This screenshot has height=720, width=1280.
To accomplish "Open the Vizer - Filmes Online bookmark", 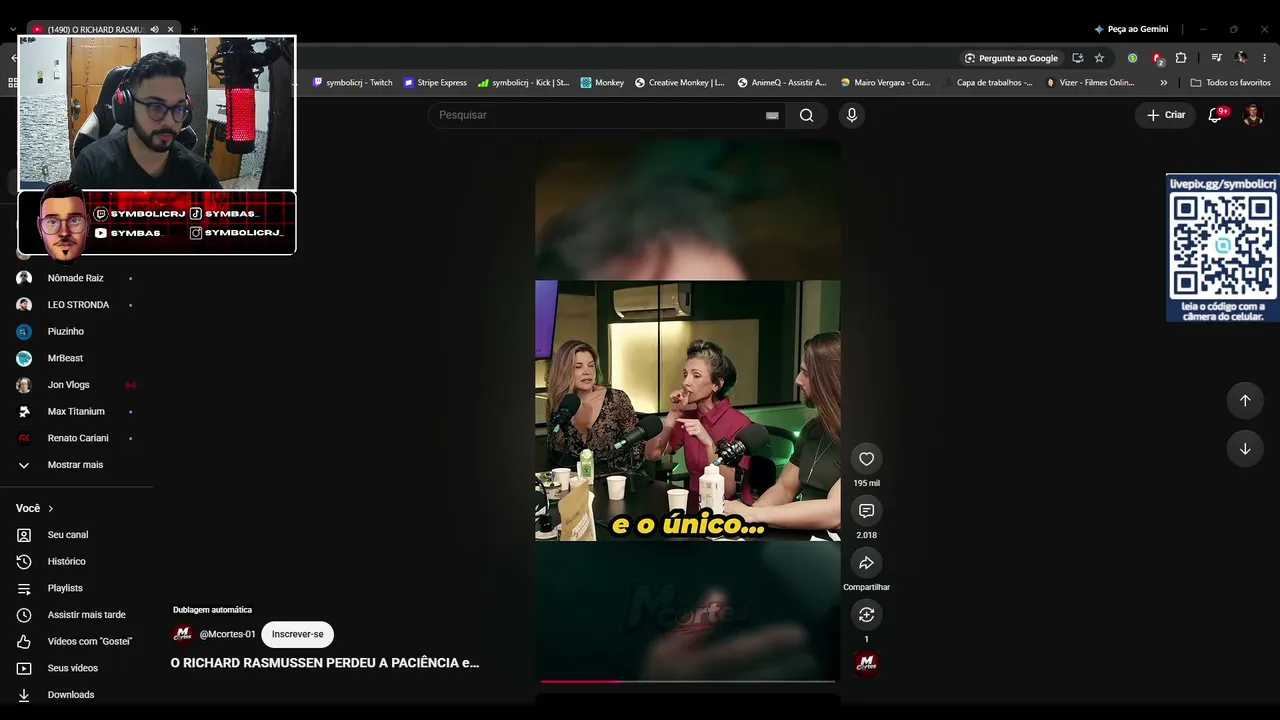I will pos(1090,83).
